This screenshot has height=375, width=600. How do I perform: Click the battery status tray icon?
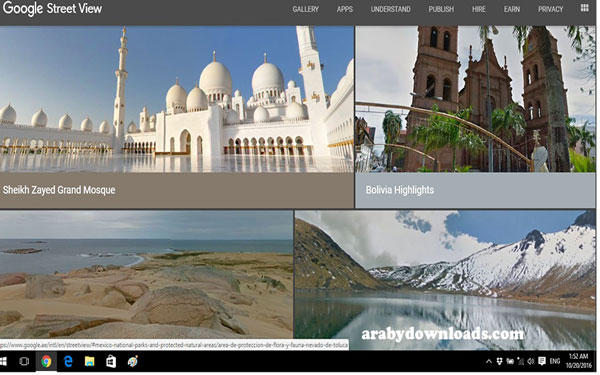pyautogui.click(x=510, y=361)
